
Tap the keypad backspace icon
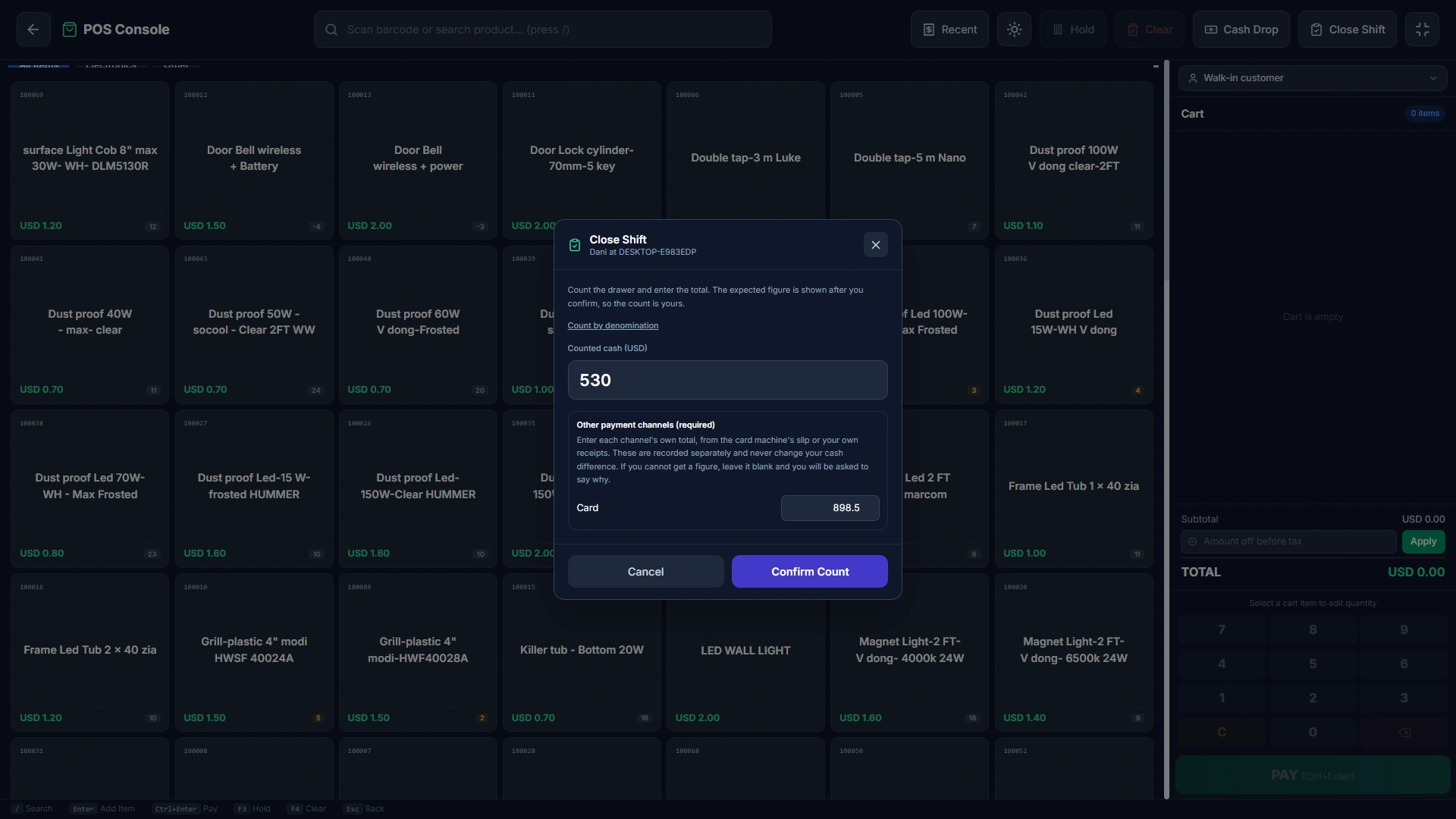click(x=1404, y=733)
